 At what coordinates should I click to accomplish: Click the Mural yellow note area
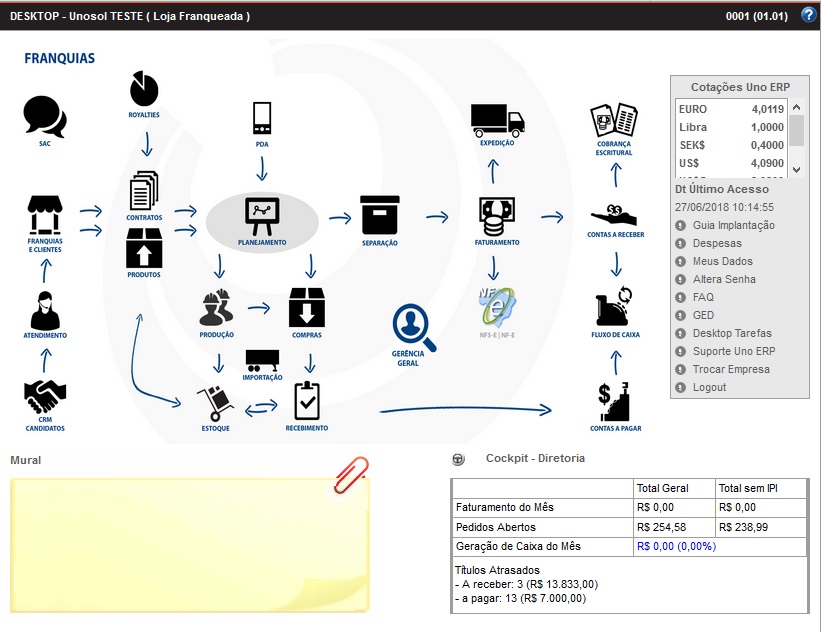(189, 545)
